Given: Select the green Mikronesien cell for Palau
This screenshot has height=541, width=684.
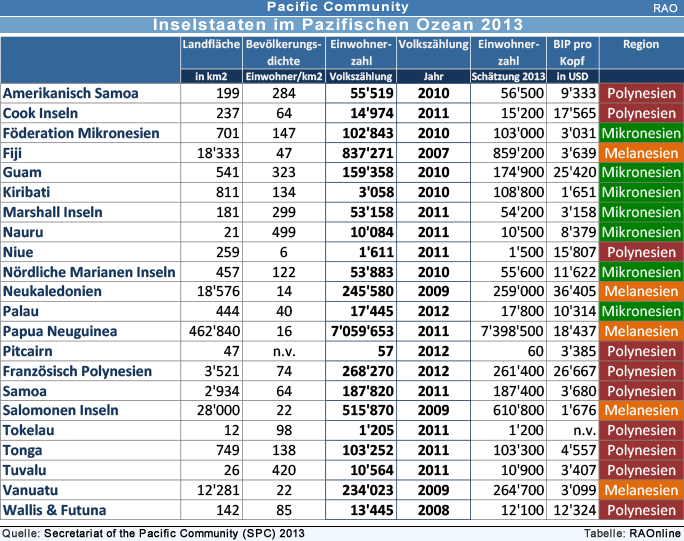Looking at the screenshot, I should click(640, 311).
